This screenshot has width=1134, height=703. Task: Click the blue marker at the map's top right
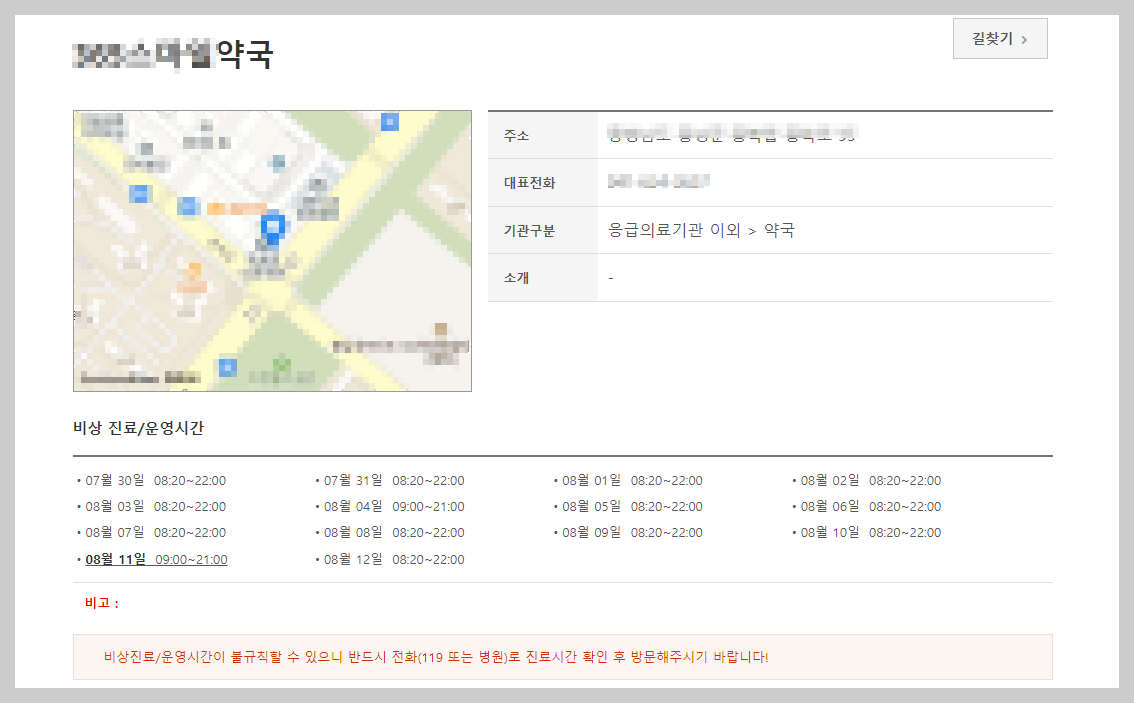tap(390, 122)
